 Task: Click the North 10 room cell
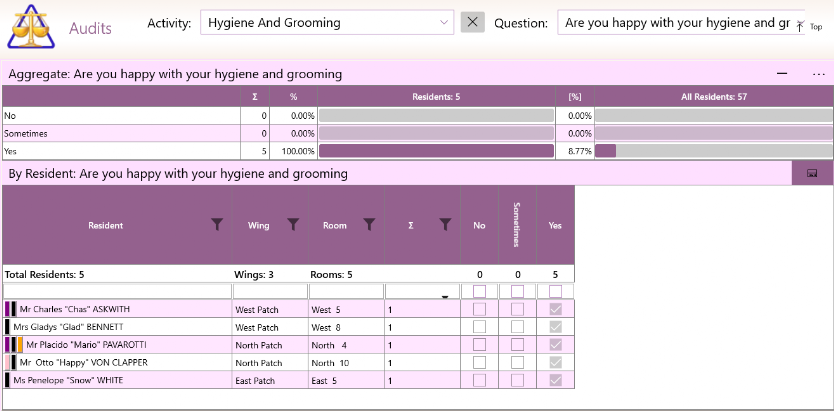click(346, 363)
